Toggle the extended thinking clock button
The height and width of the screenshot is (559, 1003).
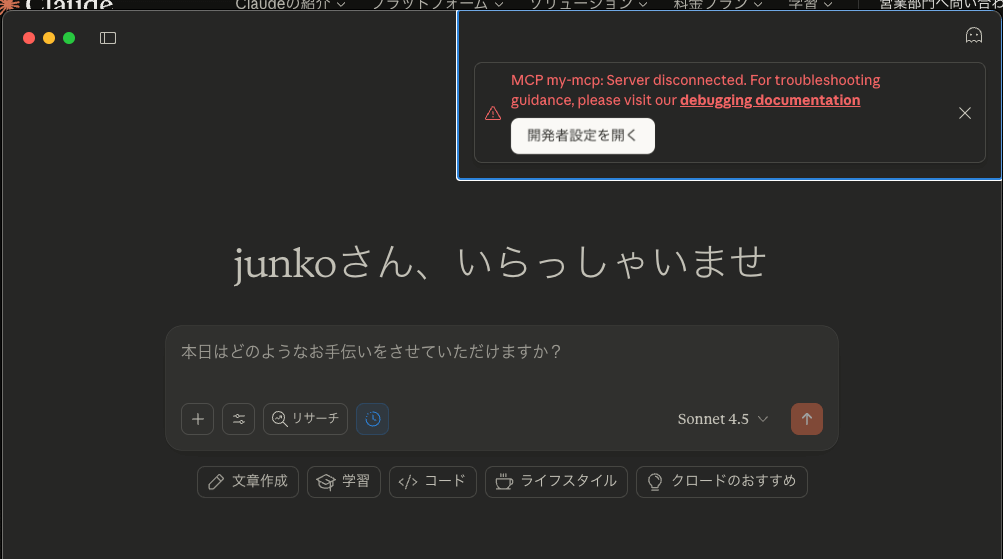(x=372, y=419)
